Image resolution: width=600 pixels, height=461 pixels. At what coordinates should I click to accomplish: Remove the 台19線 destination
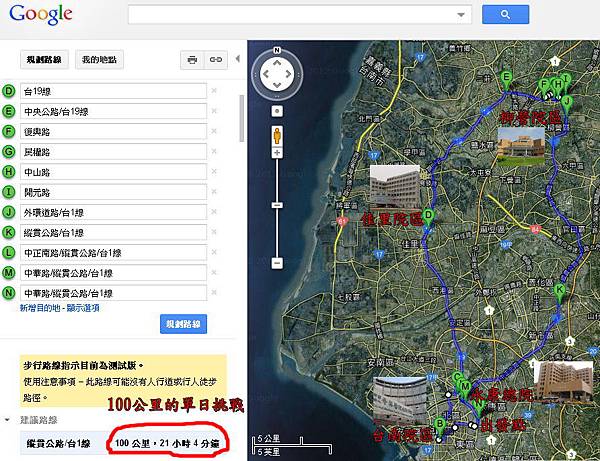tap(214, 91)
